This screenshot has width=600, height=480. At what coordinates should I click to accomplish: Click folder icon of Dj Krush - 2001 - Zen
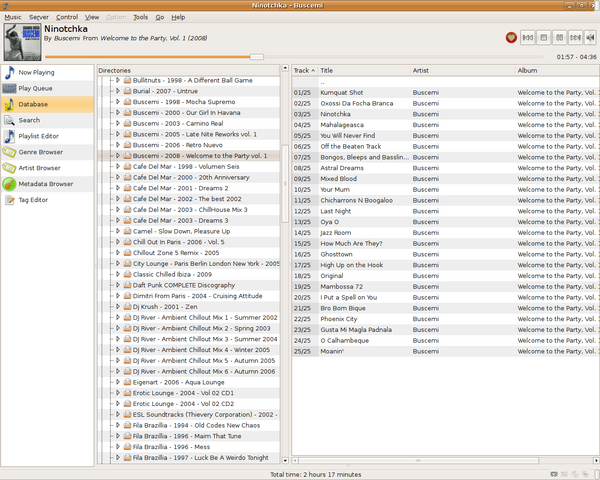tap(127, 307)
